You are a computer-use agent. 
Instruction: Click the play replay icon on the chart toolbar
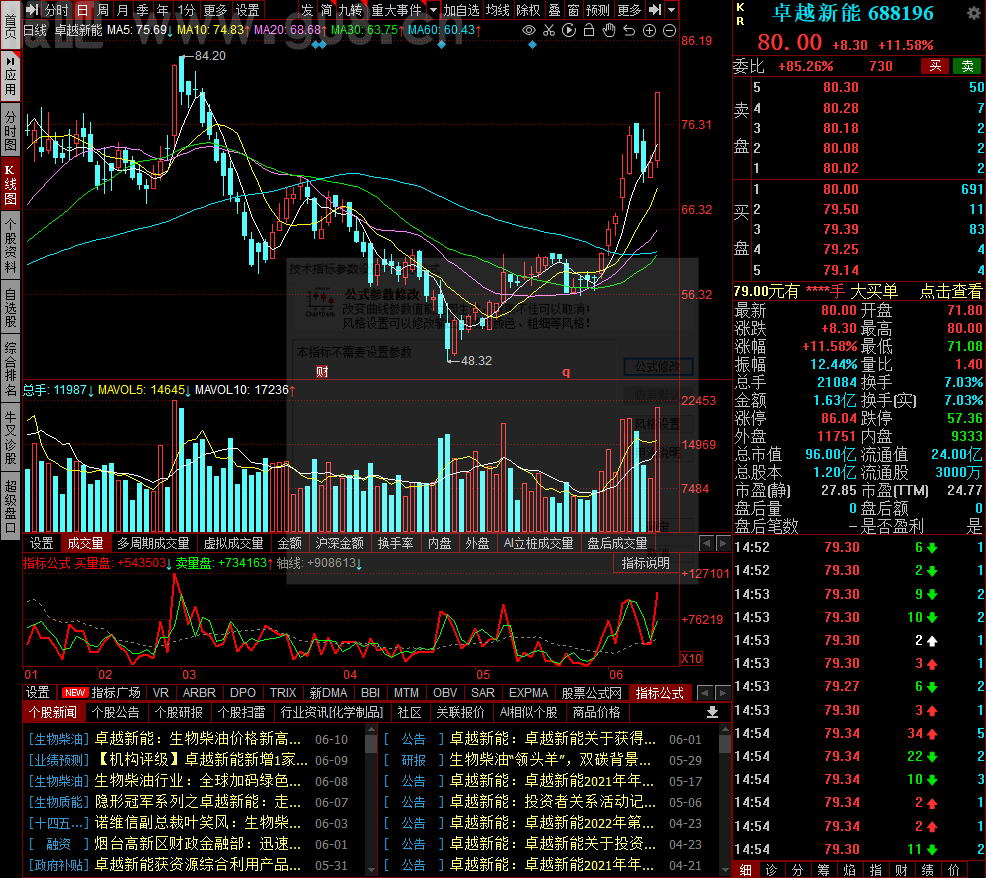(569, 30)
